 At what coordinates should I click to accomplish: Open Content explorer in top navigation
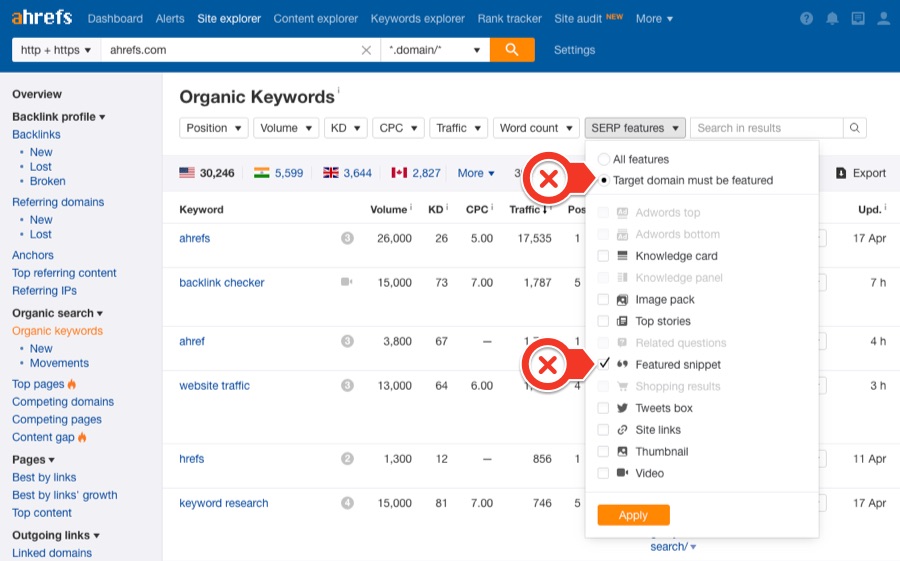[x=316, y=18]
